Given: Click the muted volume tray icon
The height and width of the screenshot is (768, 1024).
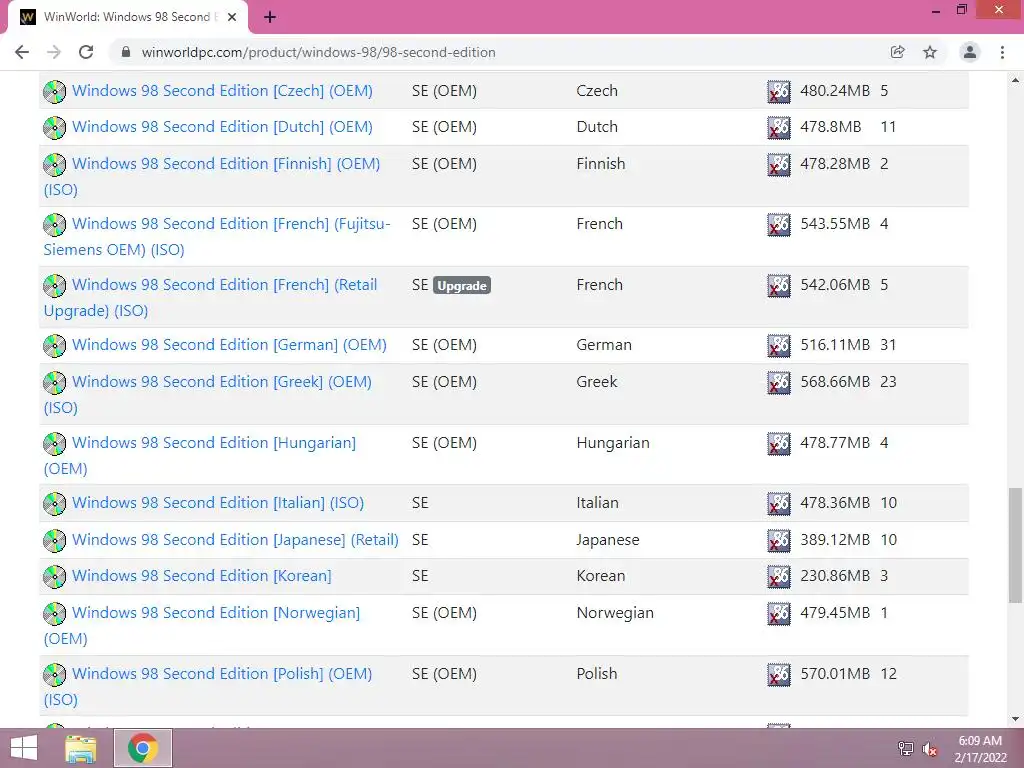Looking at the screenshot, I should pyautogui.click(x=929, y=749).
